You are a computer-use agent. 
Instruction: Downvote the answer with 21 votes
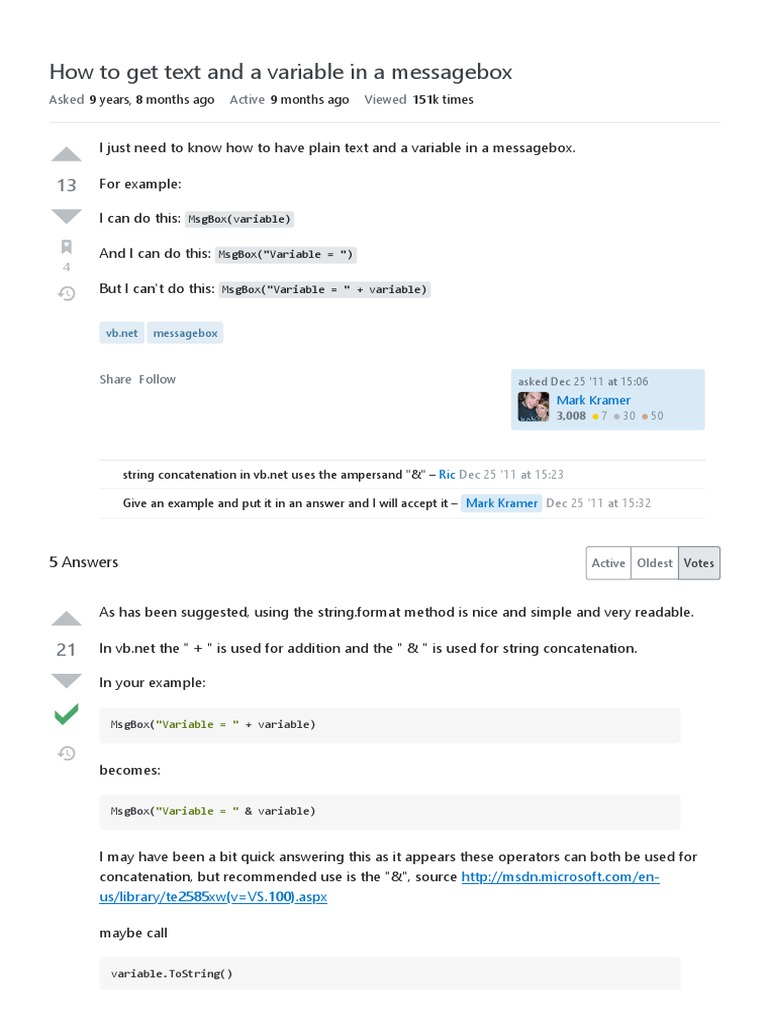coord(66,680)
